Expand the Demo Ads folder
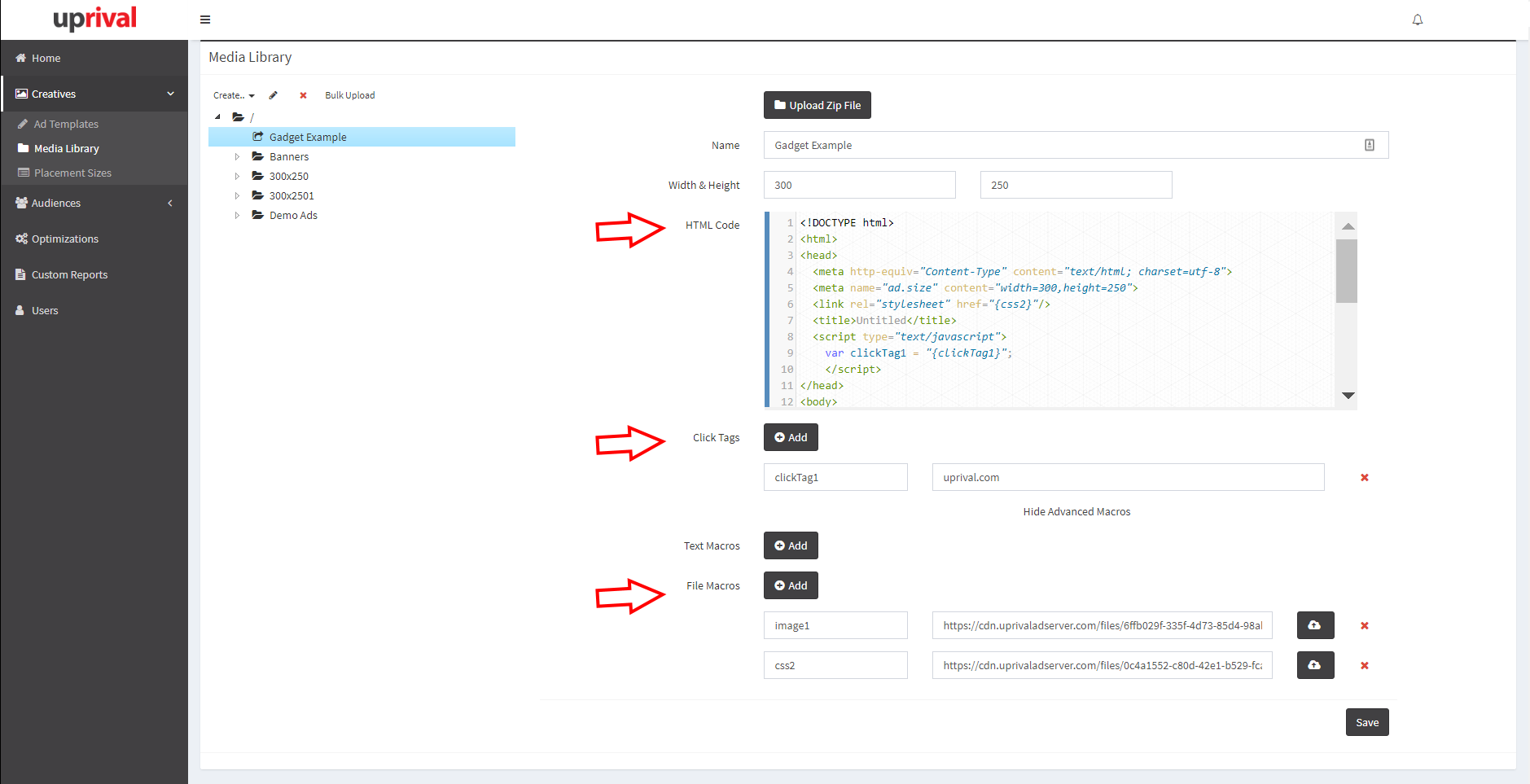This screenshot has height=784, width=1530. point(237,215)
